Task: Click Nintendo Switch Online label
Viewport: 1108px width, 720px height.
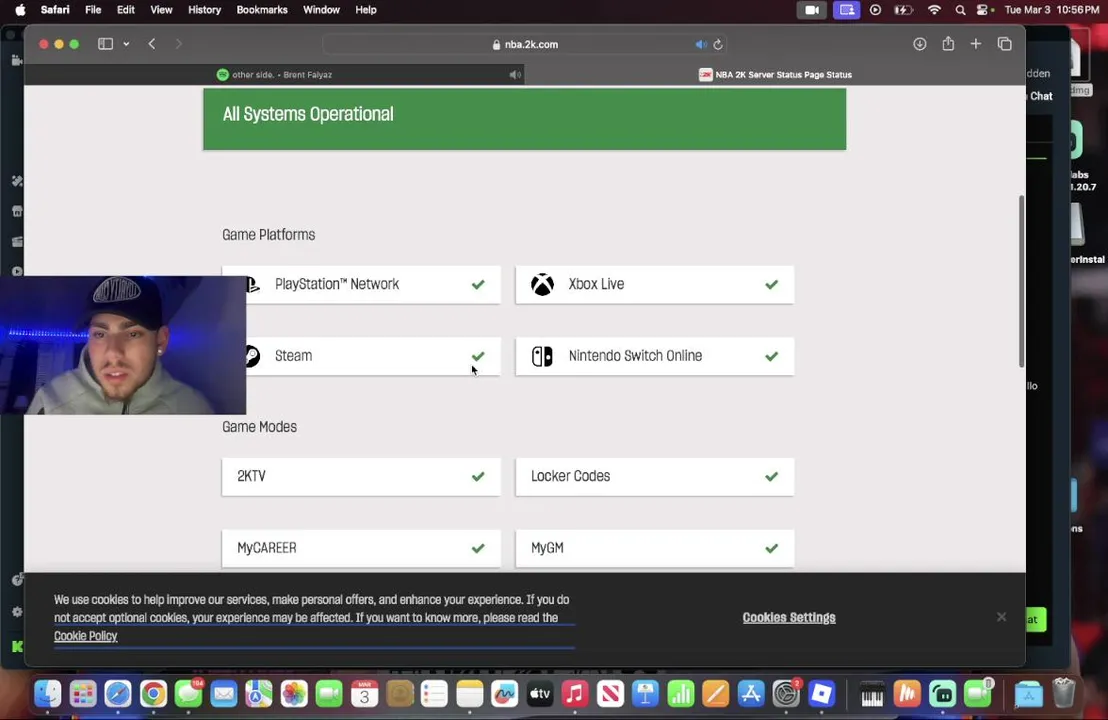Action: (x=635, y=355)
